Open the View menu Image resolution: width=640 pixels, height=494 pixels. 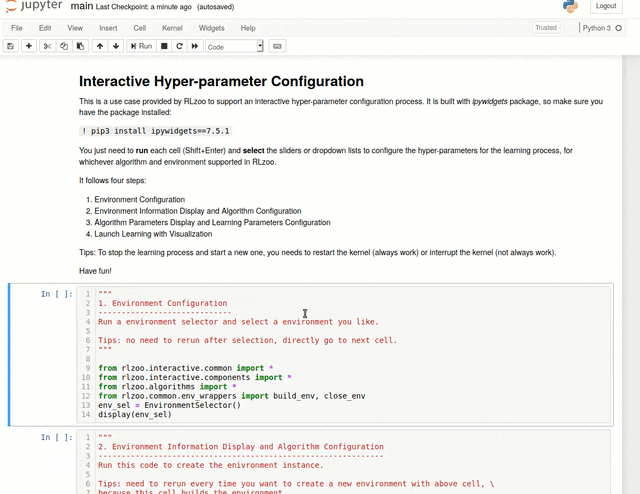point(75,28)
